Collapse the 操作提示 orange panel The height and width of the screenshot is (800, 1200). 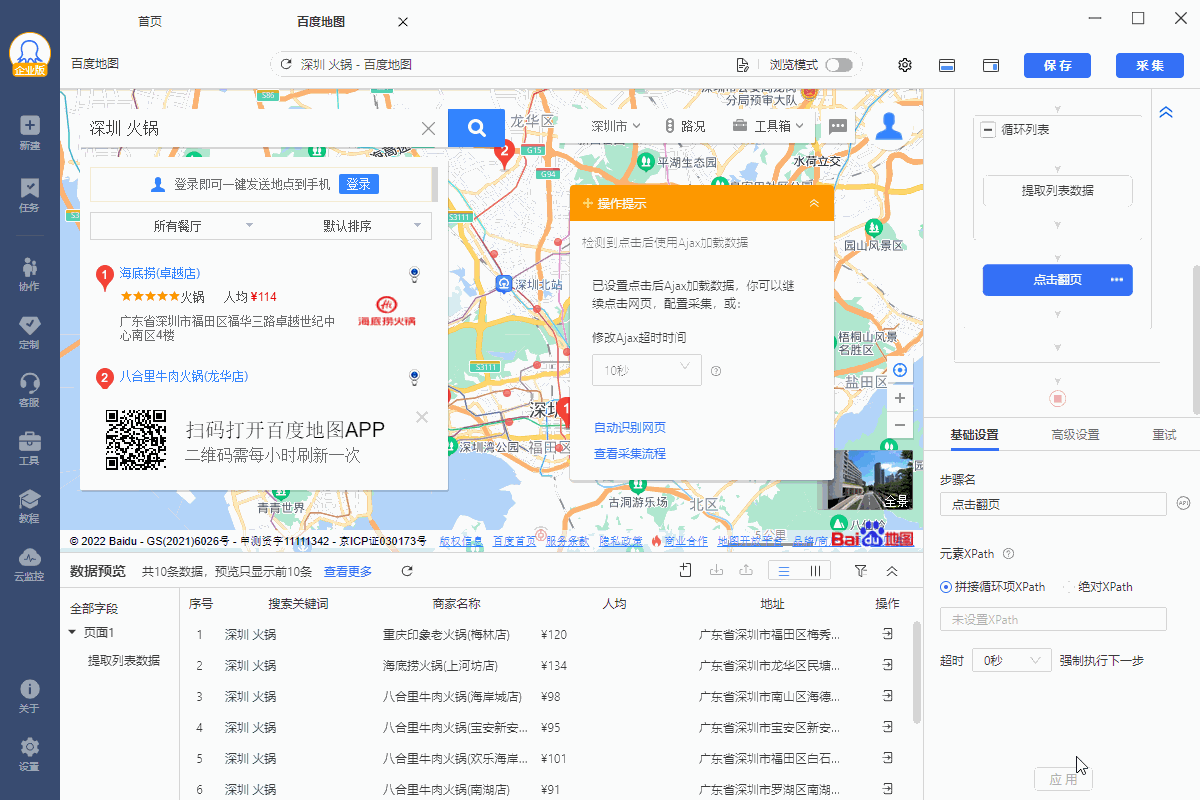(814, 203)
